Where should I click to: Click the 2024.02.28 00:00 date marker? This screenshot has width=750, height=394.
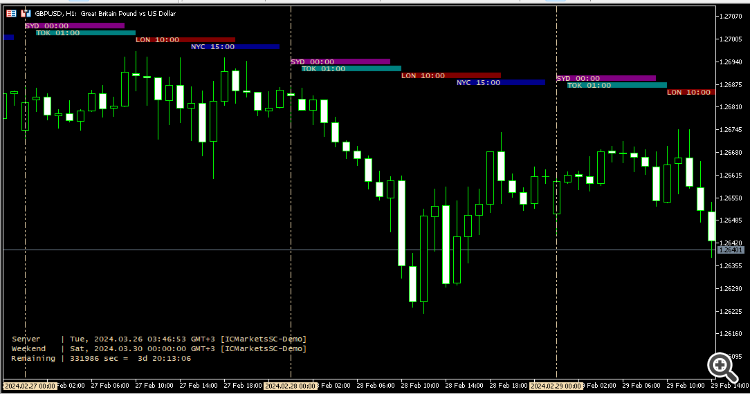(290, 385)
